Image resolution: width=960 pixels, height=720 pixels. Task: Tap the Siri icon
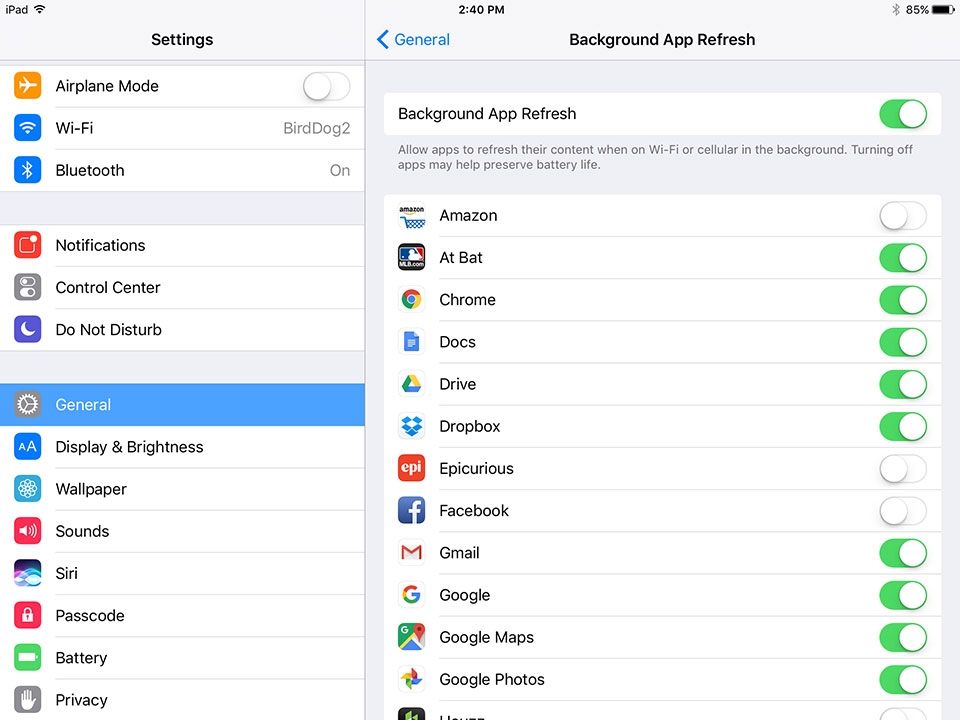pyautogui.click(x=28, y=573)
